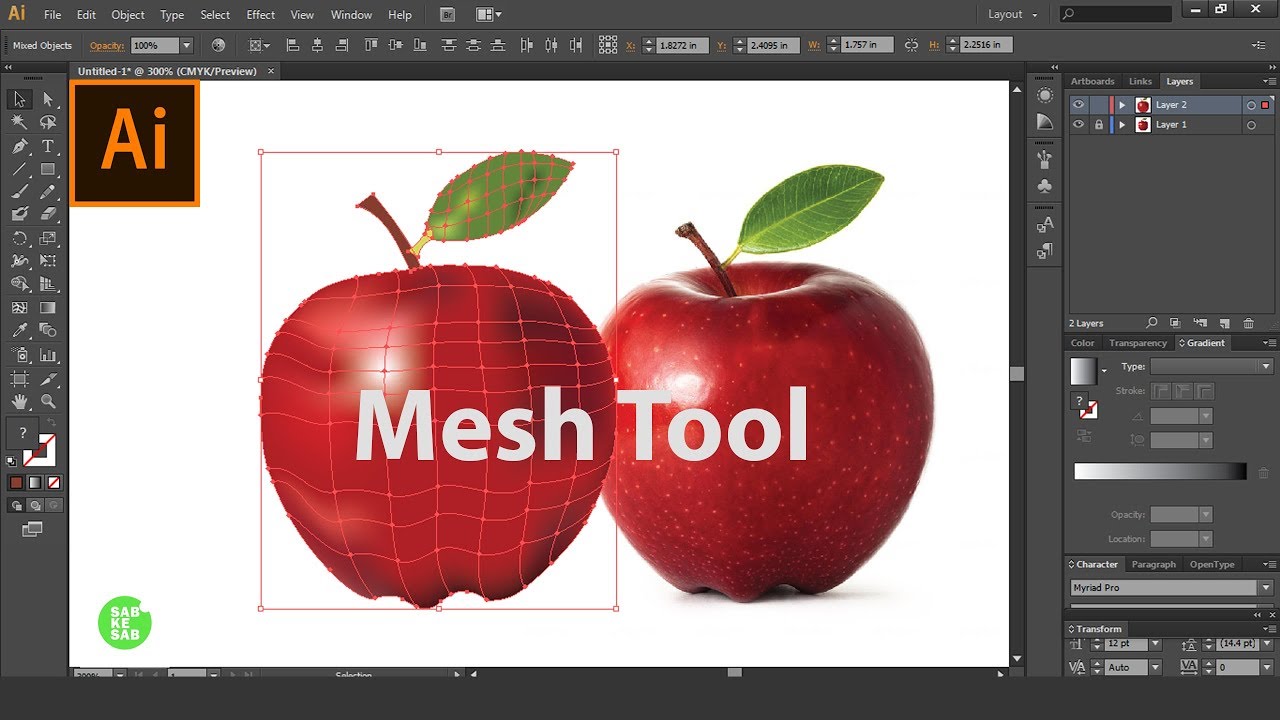Open the font size dropdown (12 pt)
The width and height of the screenshot is (1280, 720).
1155,644
